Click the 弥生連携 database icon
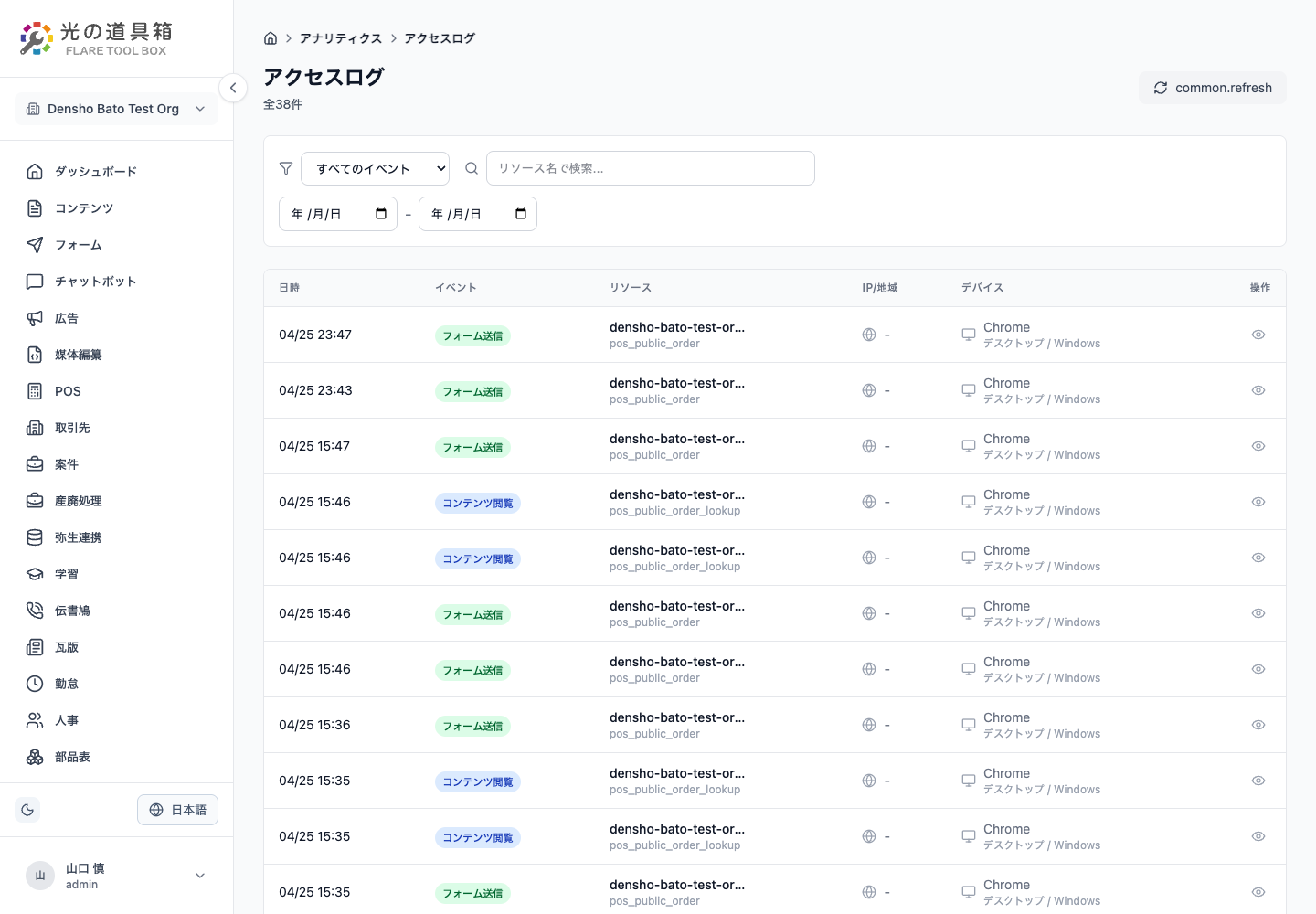This screenshot has height=914, width=1316. pyautogui.click(x=35, y=537)
